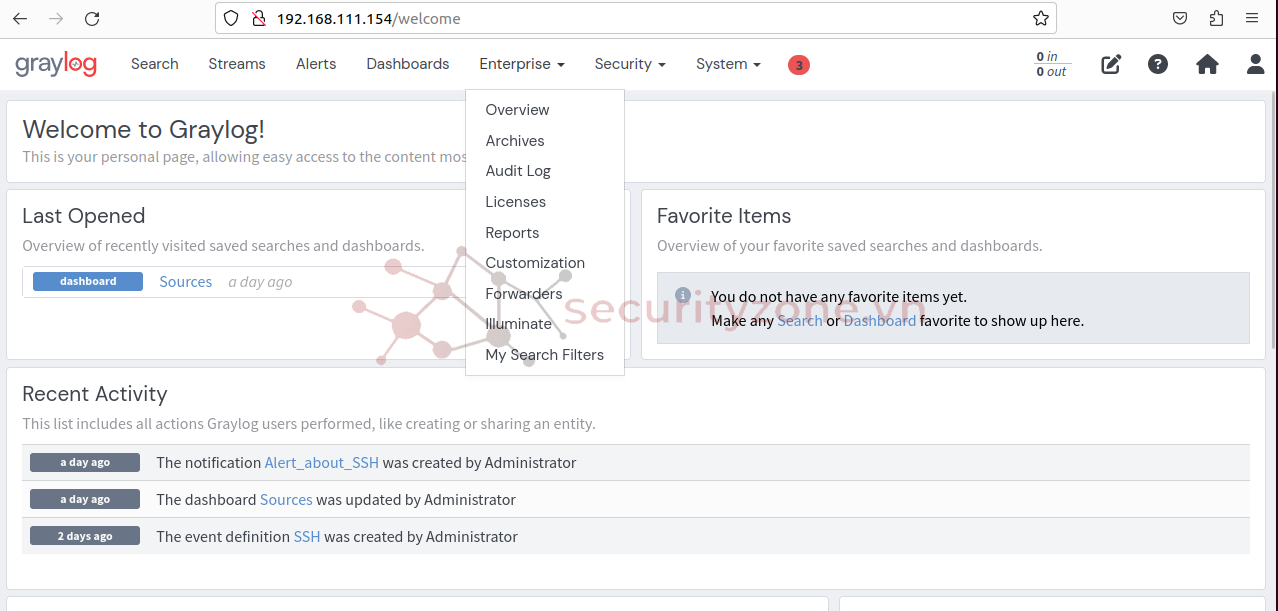Open the Sources dashboard in Last Opened
The height and width of the screenshot is (611, 1278).
[186, 282]
